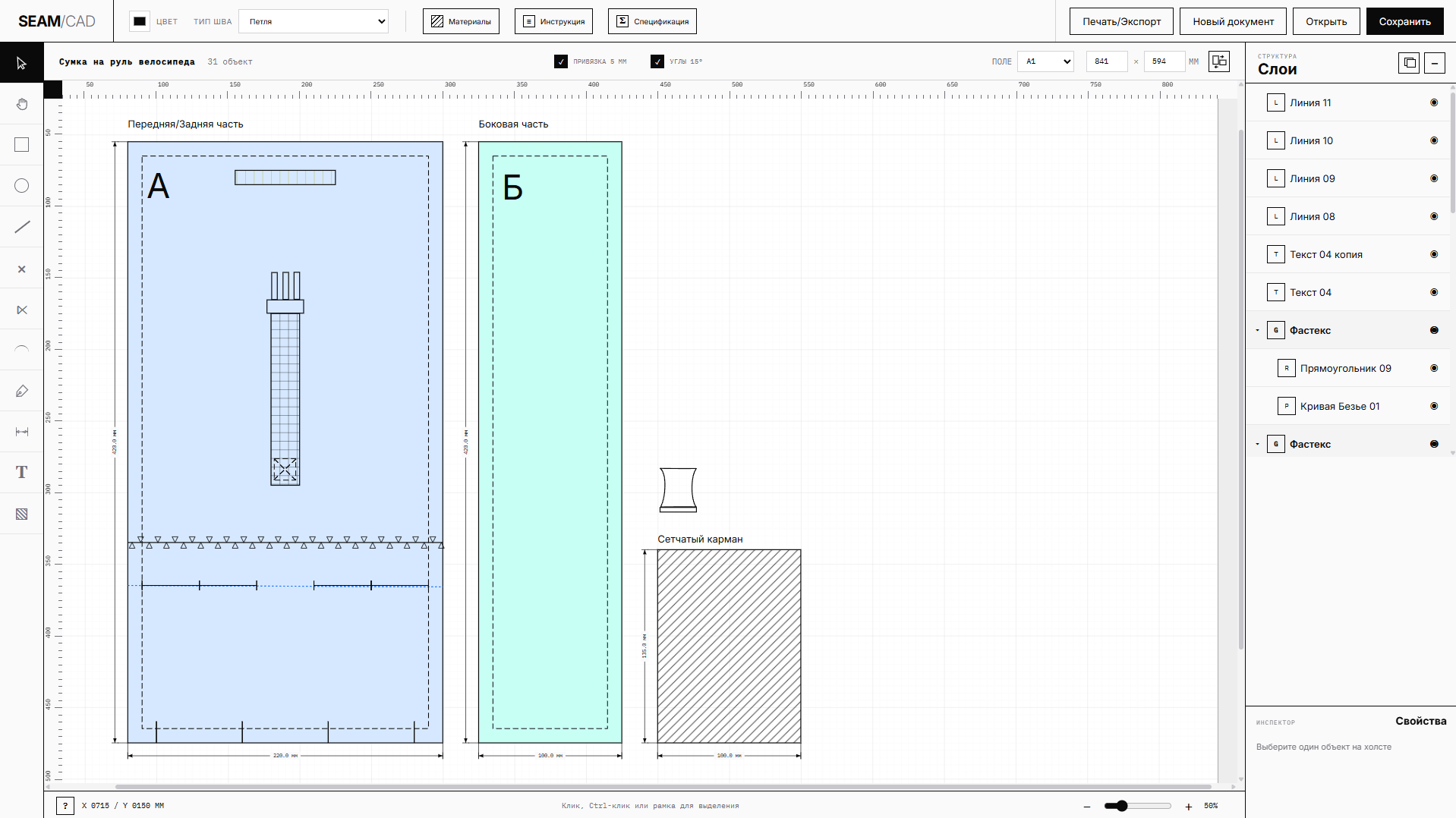Image resolution: width=1456 pixels, height=818 pixels.
Task: Toggle visibility of Прямоугольник 09
Action: [x=1434, y=368]
